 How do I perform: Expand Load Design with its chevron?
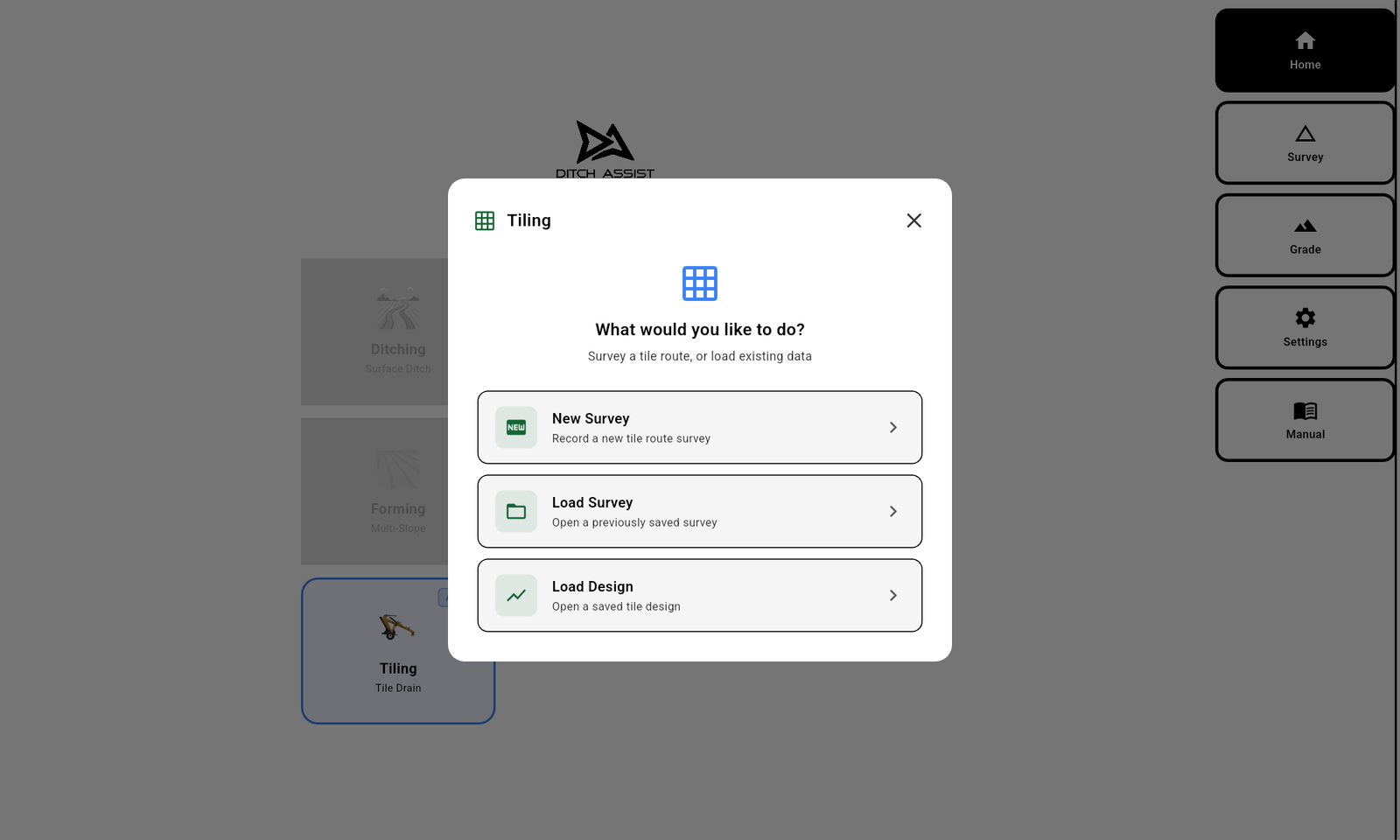pos(892,595)
